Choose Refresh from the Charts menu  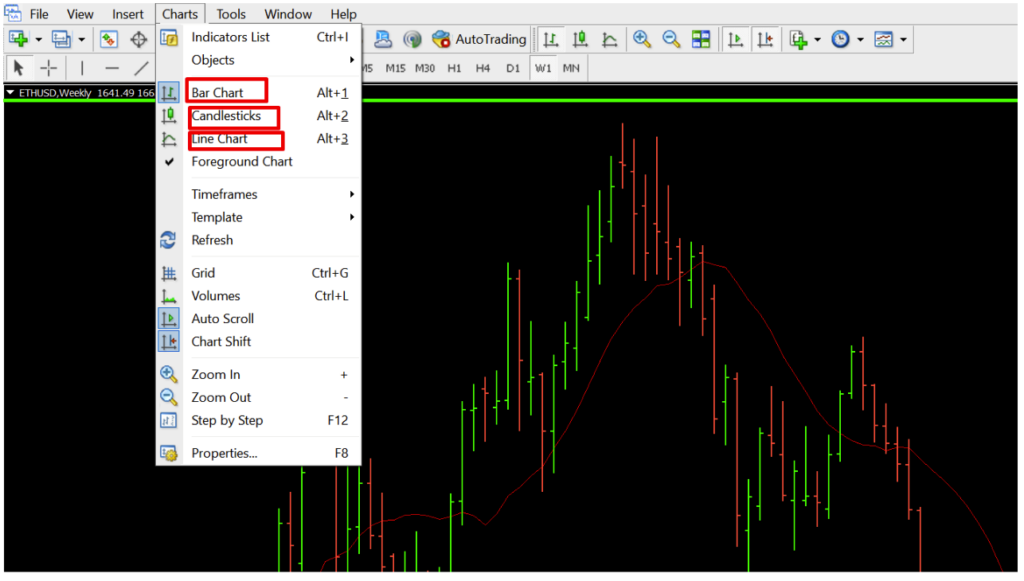(x=259, y=240)
